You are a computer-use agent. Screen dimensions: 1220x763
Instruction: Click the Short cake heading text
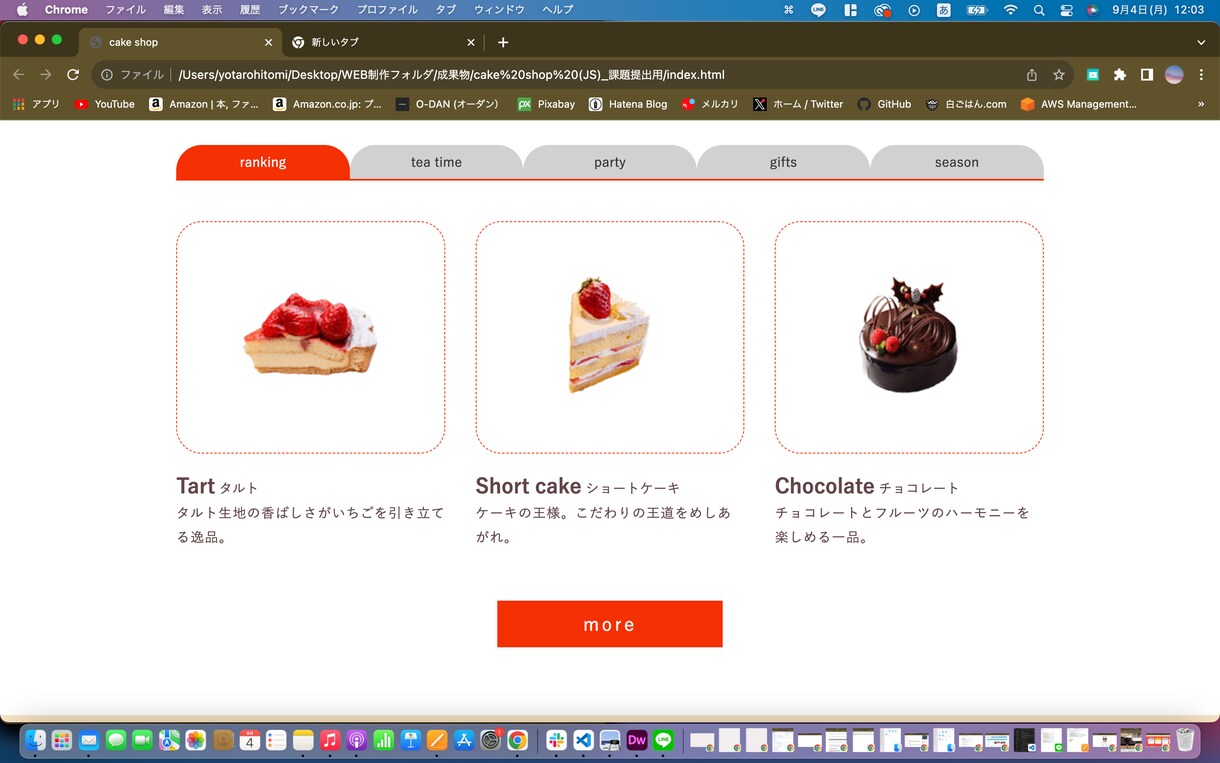[x=528, y=486]
